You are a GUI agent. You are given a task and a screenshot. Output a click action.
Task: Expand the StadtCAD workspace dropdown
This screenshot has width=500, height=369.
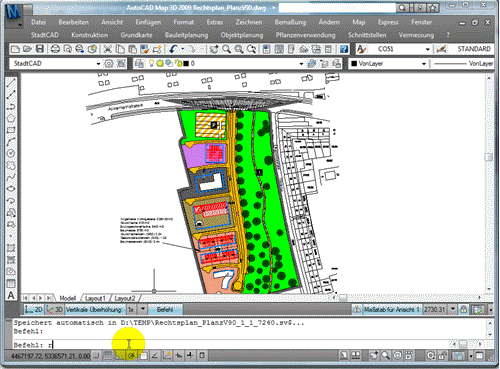[x=98, y=64]
